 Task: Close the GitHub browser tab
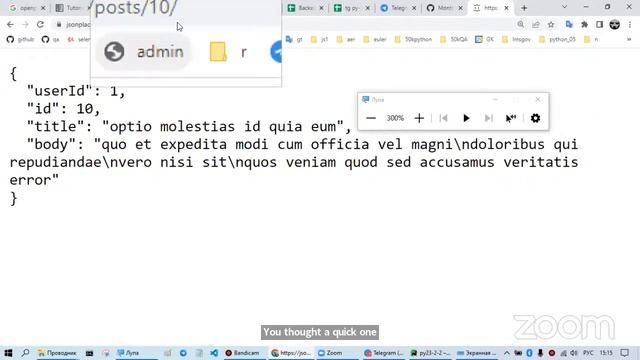tap(460, 8)
